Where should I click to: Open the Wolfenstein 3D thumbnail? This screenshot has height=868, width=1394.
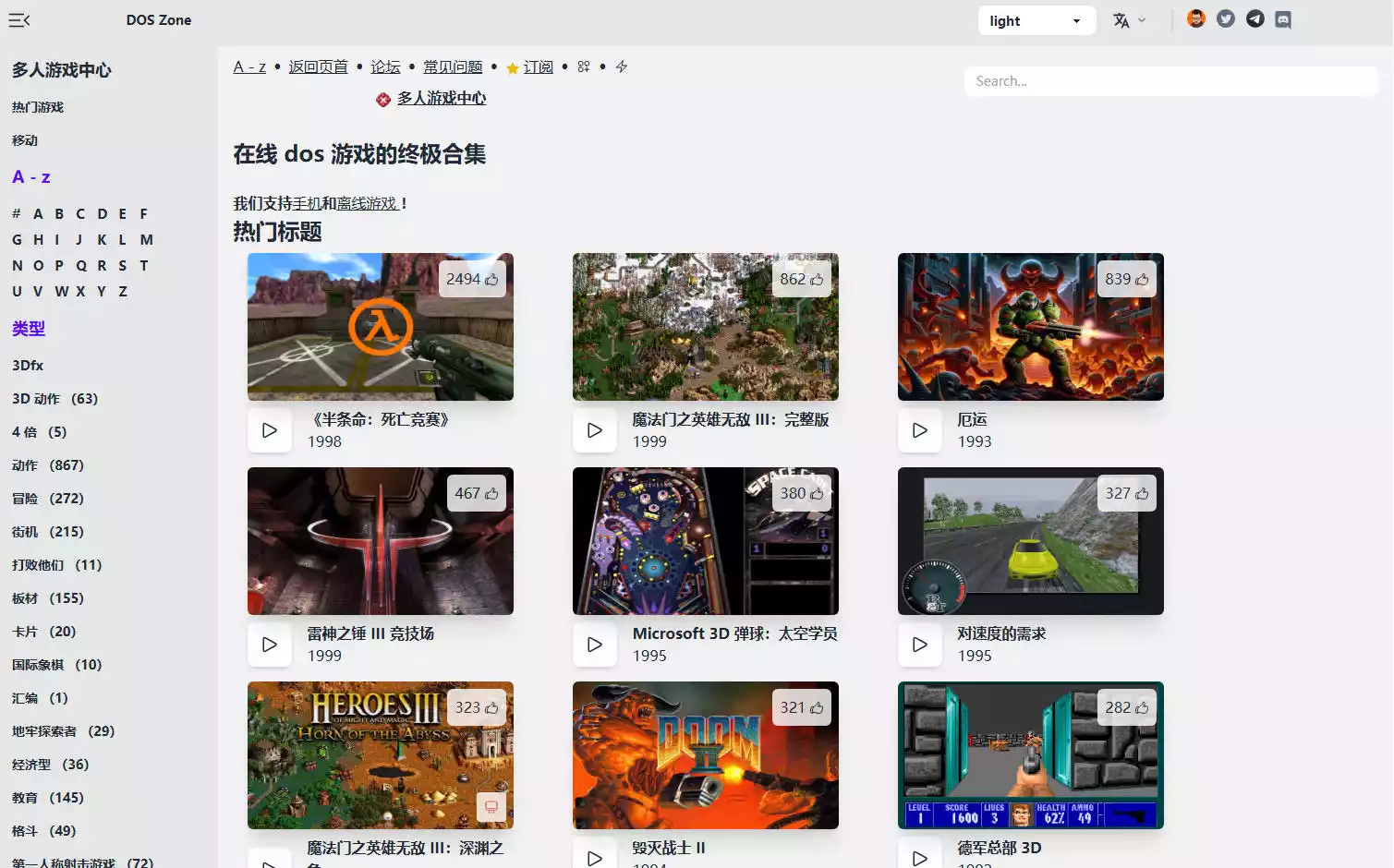click(1031, 755)
